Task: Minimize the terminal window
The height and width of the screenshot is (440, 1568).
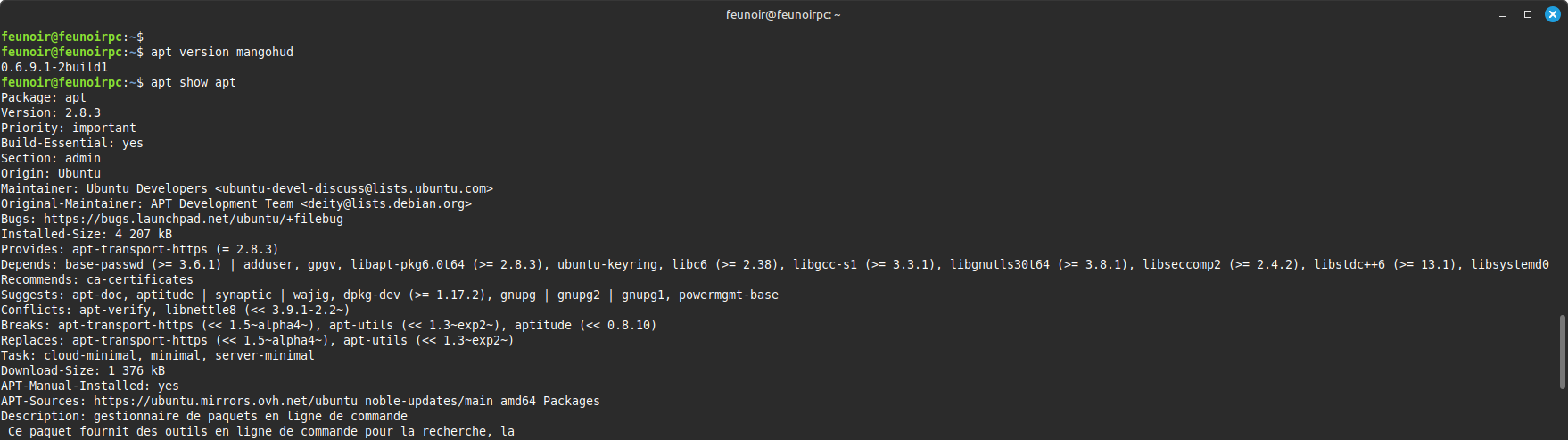Action: [x=1503, y=14]
